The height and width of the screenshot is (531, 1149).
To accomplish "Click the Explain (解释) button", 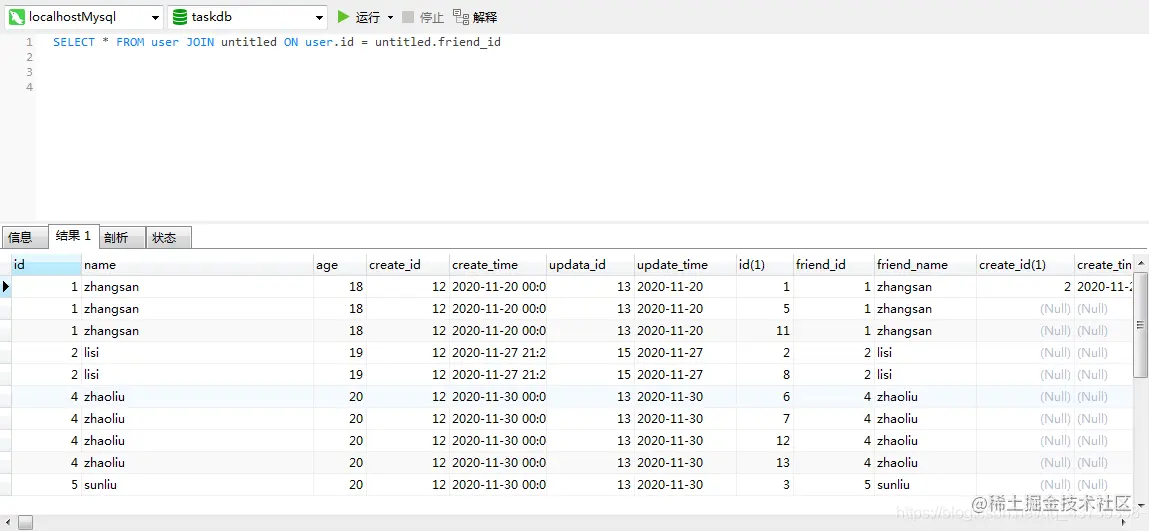I will pyautogui.click(x=475, y=17).
